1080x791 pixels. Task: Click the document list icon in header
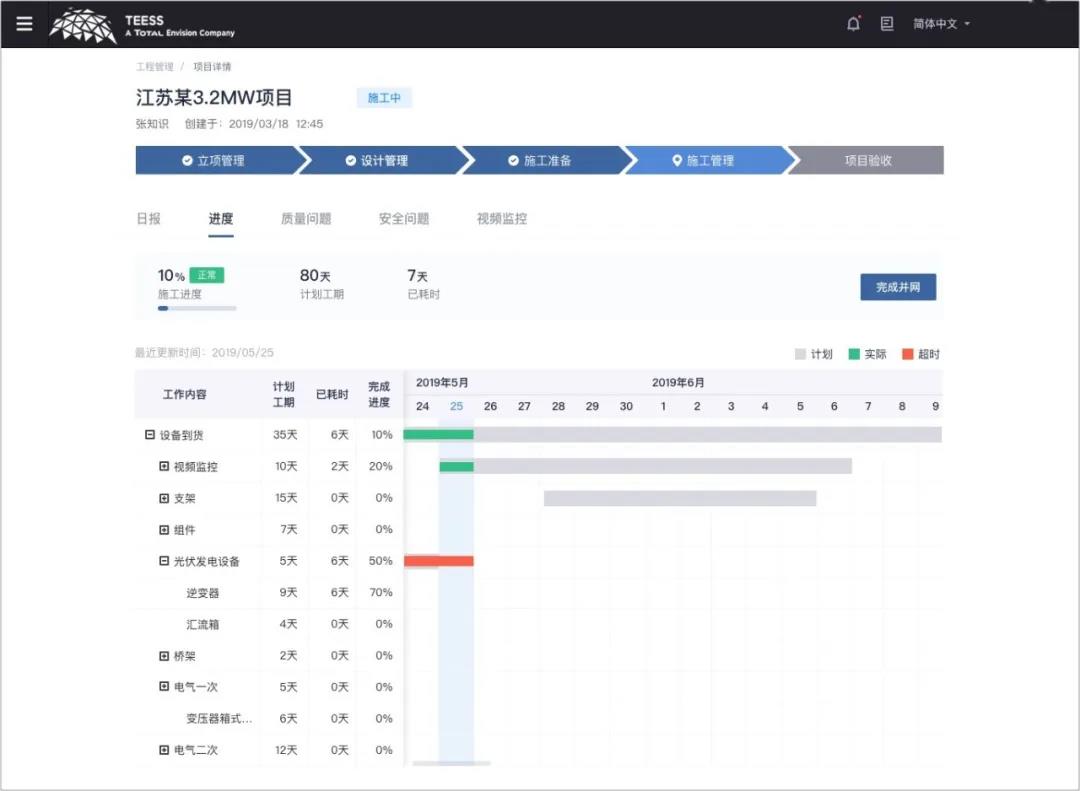[887, 24]
